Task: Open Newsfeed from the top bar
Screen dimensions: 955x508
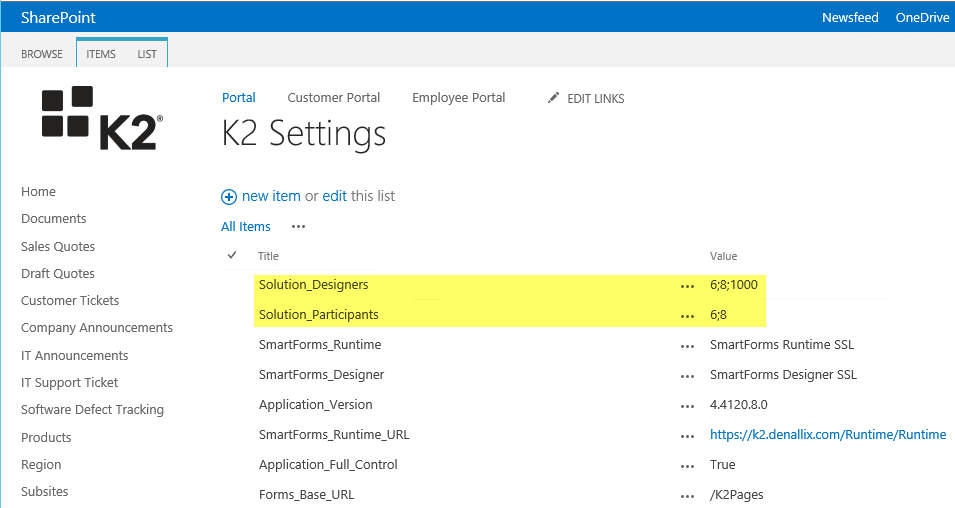Action: pos(850,18)
